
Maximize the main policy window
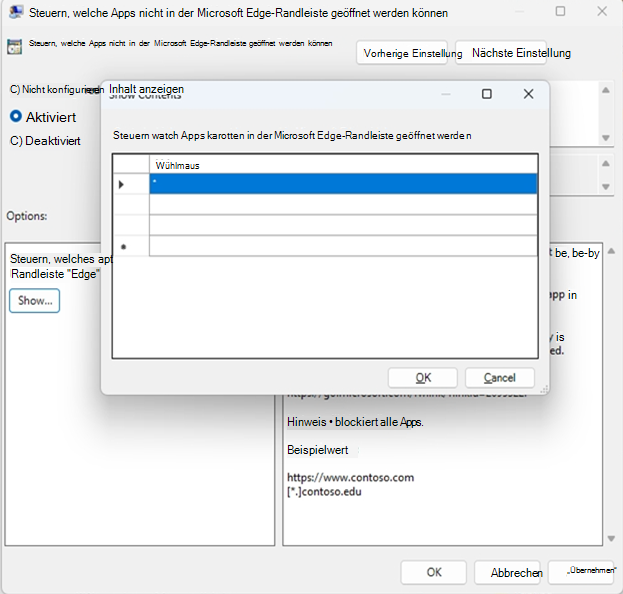pos(560,11)
